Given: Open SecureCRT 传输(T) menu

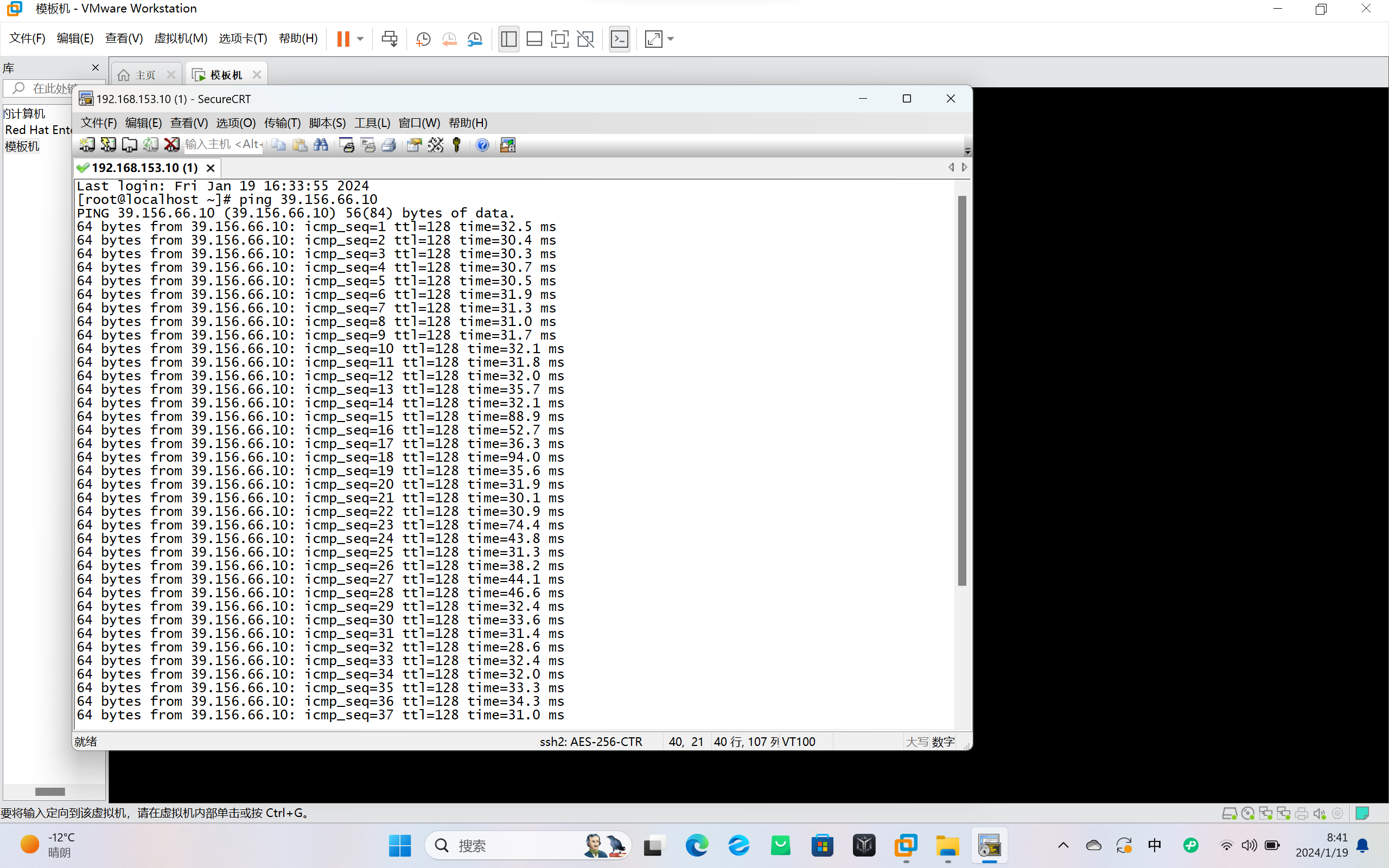Looking at the screenshot, I should pyautogui.click(x=282, y=123).
